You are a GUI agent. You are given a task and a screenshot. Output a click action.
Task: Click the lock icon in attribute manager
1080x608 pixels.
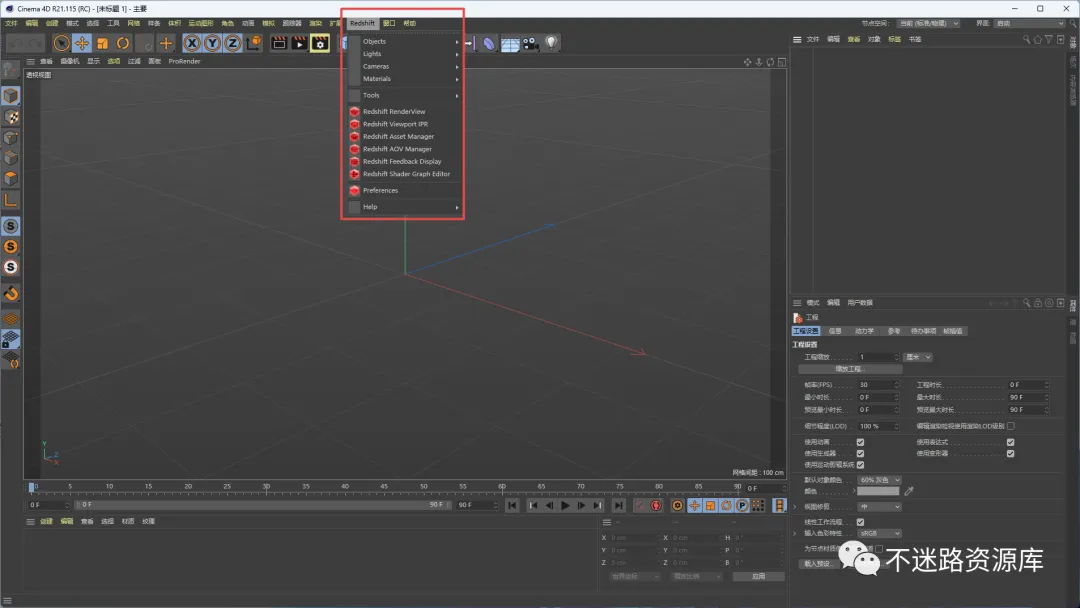(x=1037, y=303)
